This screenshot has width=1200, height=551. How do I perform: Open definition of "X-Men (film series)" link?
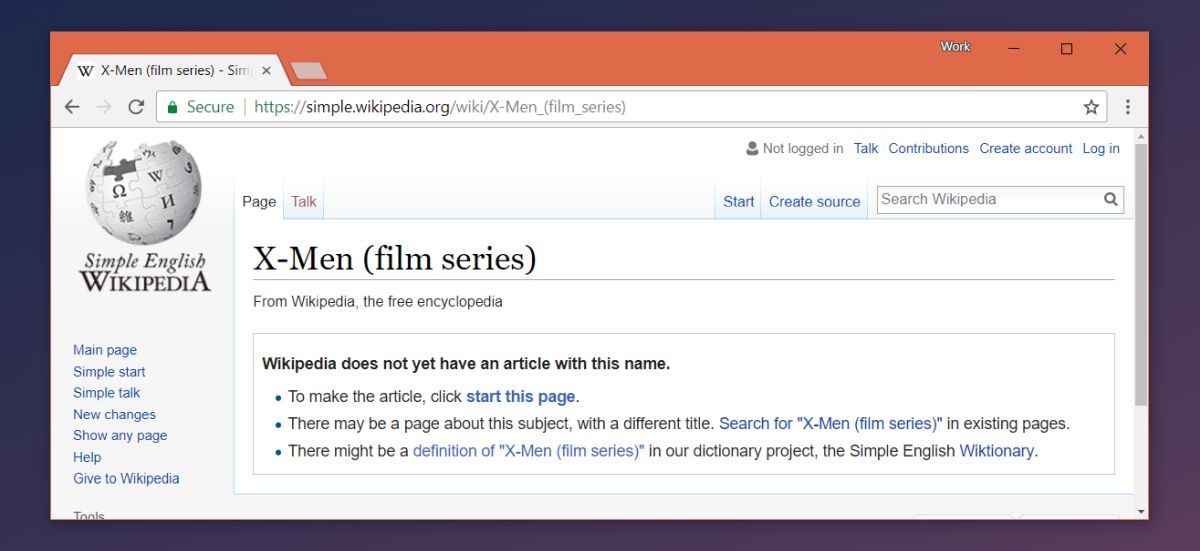[529, 450]
